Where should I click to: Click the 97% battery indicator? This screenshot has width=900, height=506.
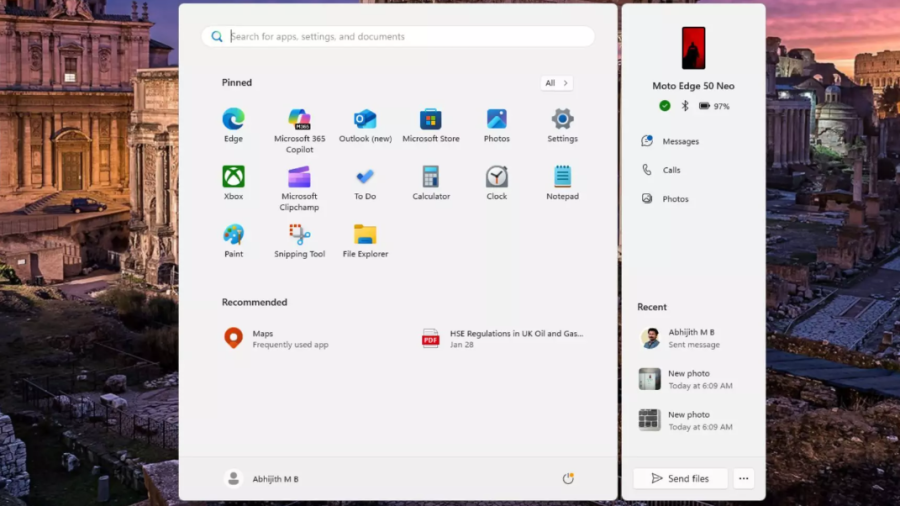pyautogui.click(x=714, y=106)
